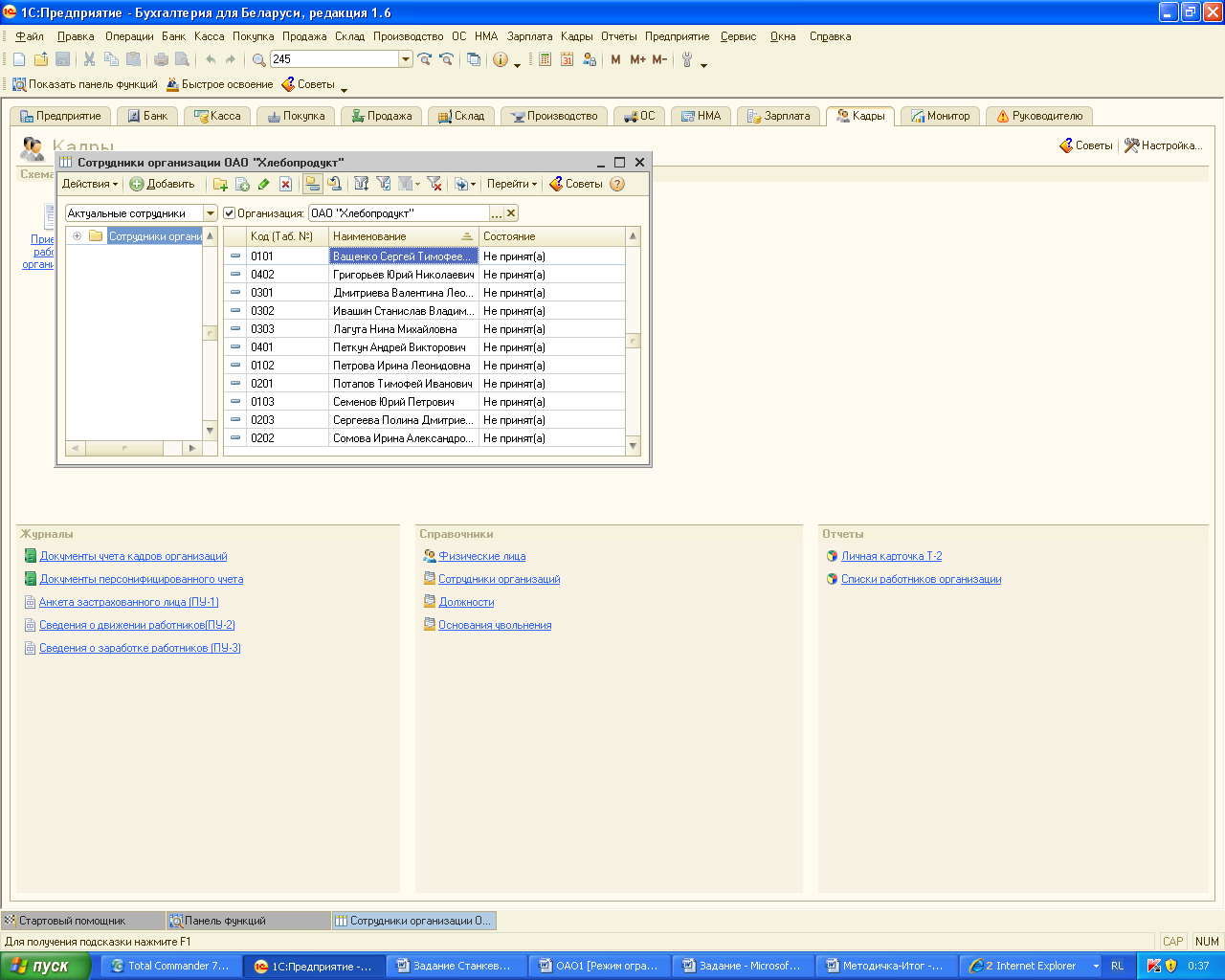Switch to the Руководителю tab
This screenshot has height=980, width=1225.
pyautogui.click(x=1039, y=116)
